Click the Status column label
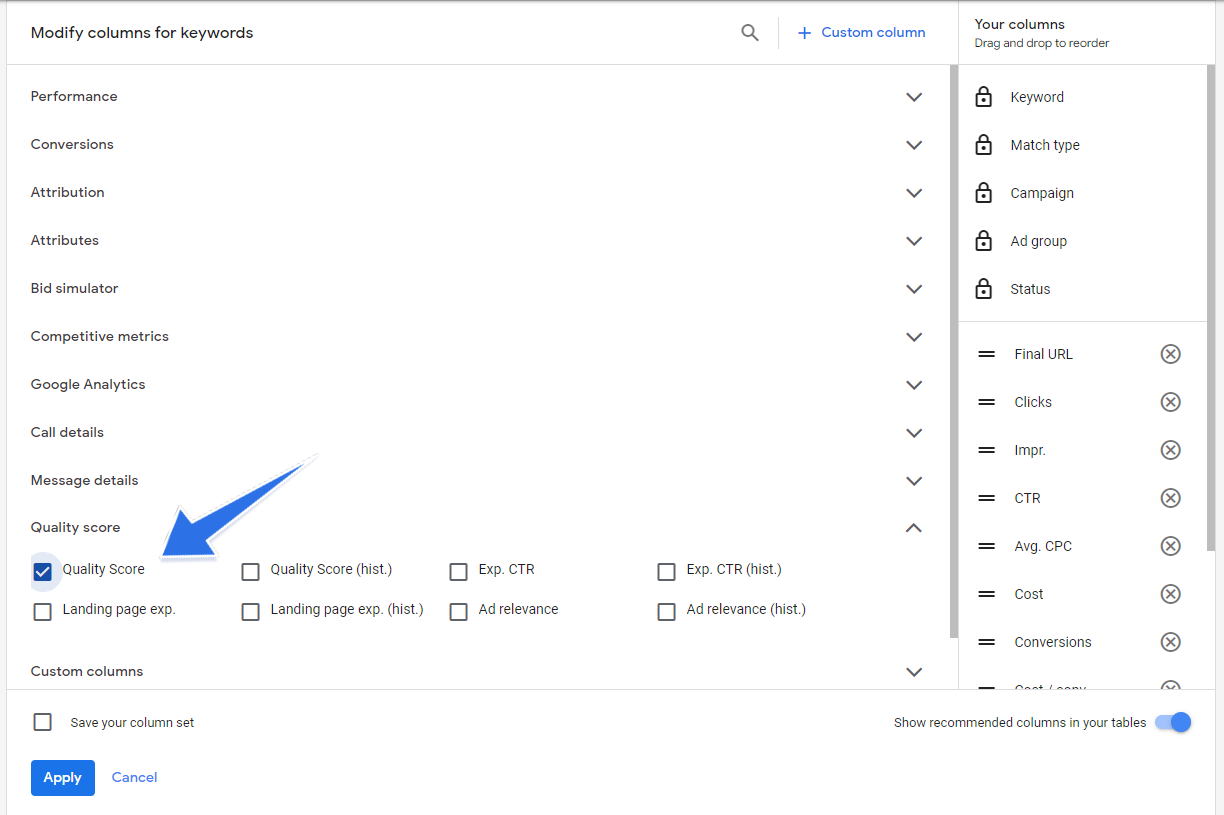The width and height of the screenshot is (1224, 815). 1030,289
